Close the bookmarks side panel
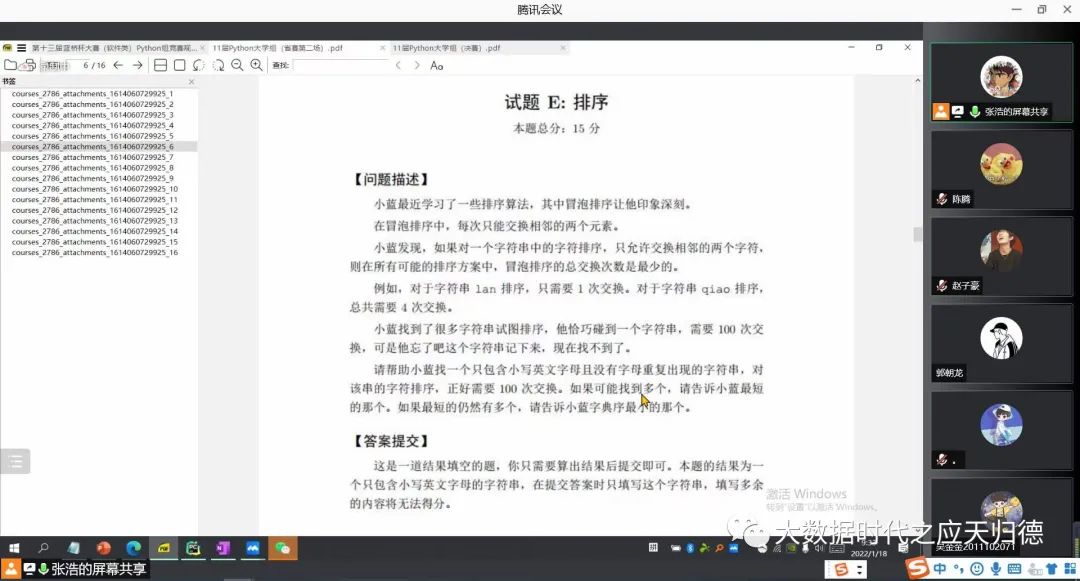The image size is (1080, 581). pos(192,81)
